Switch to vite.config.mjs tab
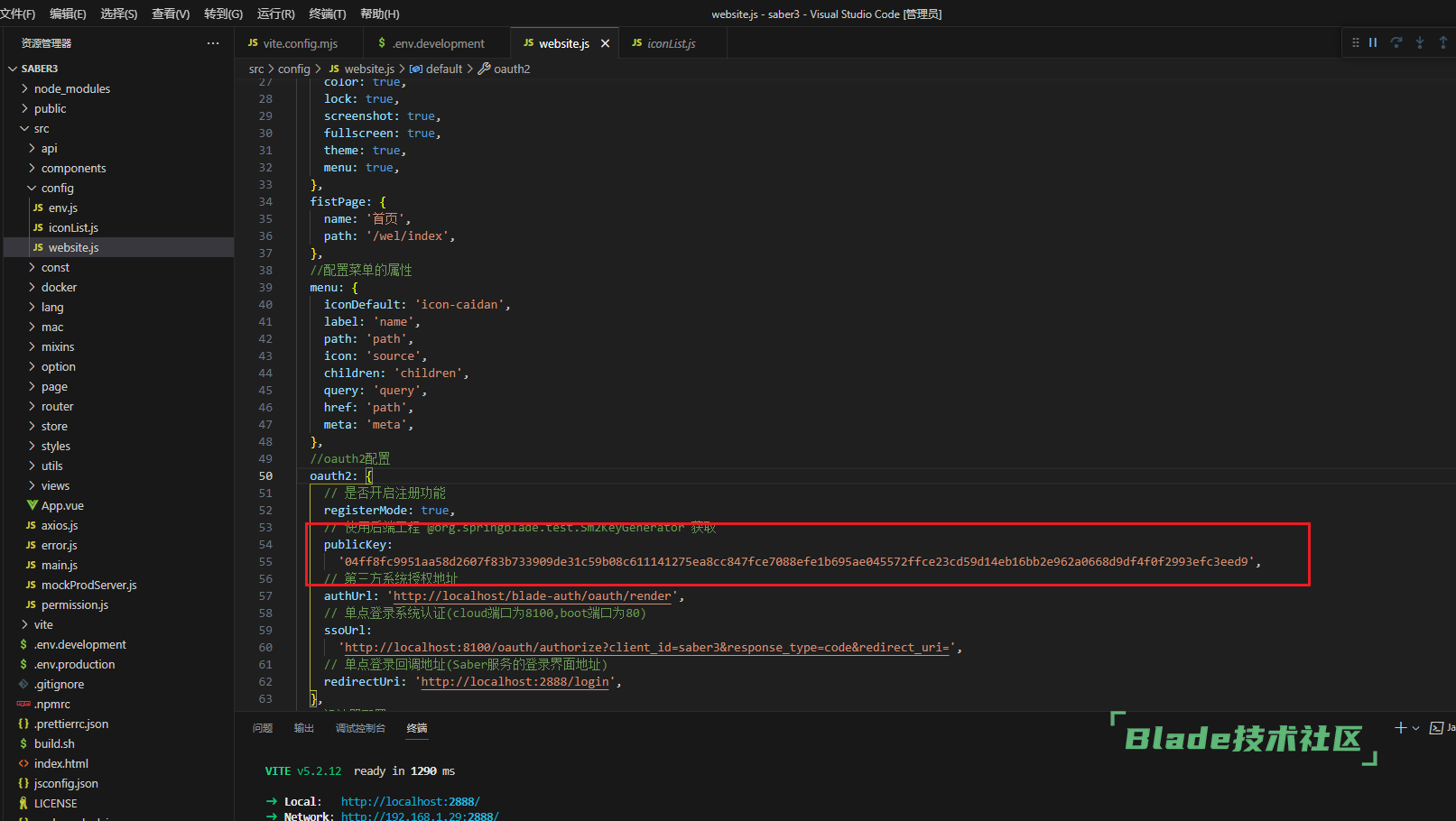Viewport: 1456px width, 821px height. tap(300, 43)
